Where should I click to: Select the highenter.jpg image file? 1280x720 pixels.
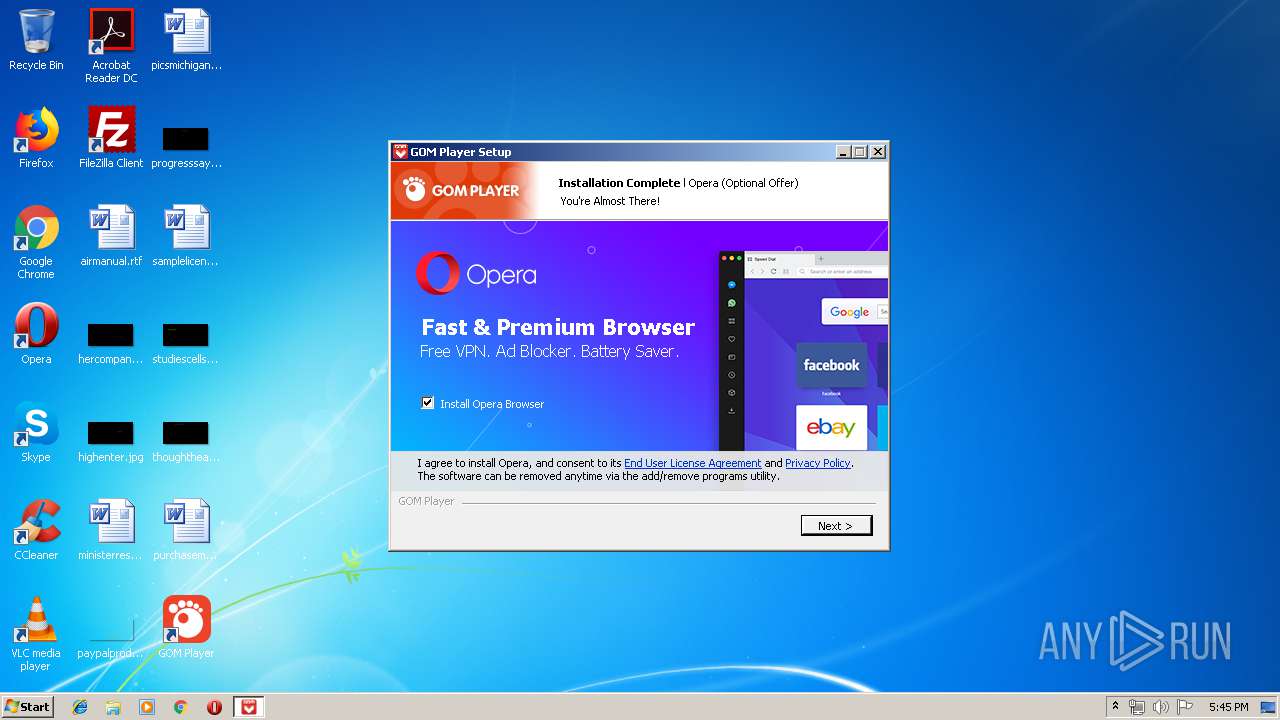coord(111,442)
